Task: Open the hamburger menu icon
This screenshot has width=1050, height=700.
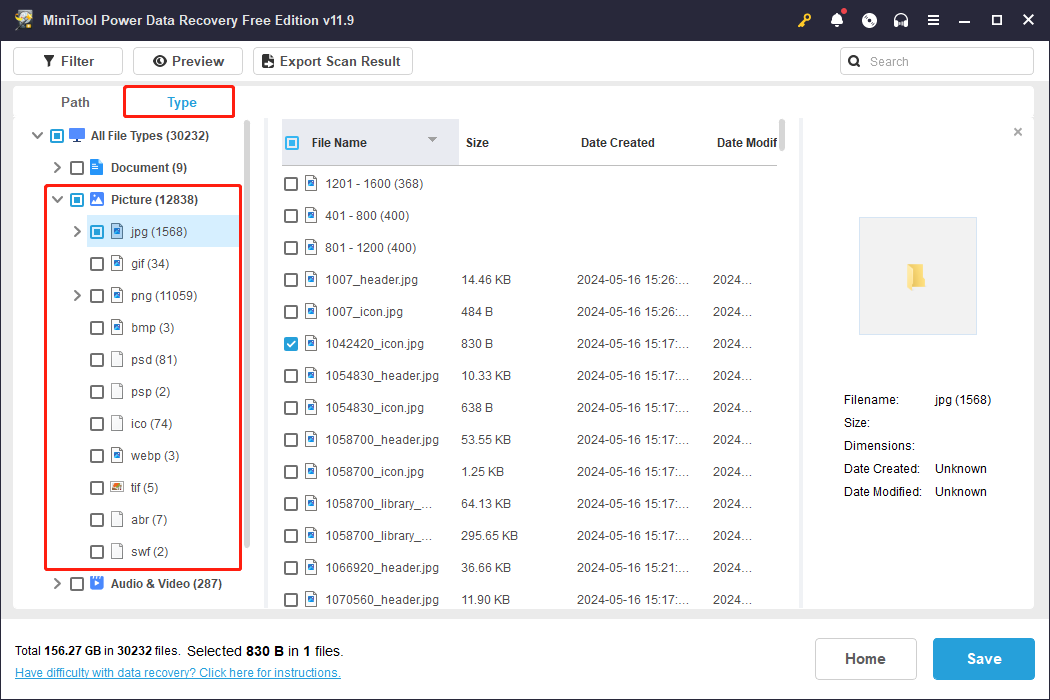Action: point(933,20)
